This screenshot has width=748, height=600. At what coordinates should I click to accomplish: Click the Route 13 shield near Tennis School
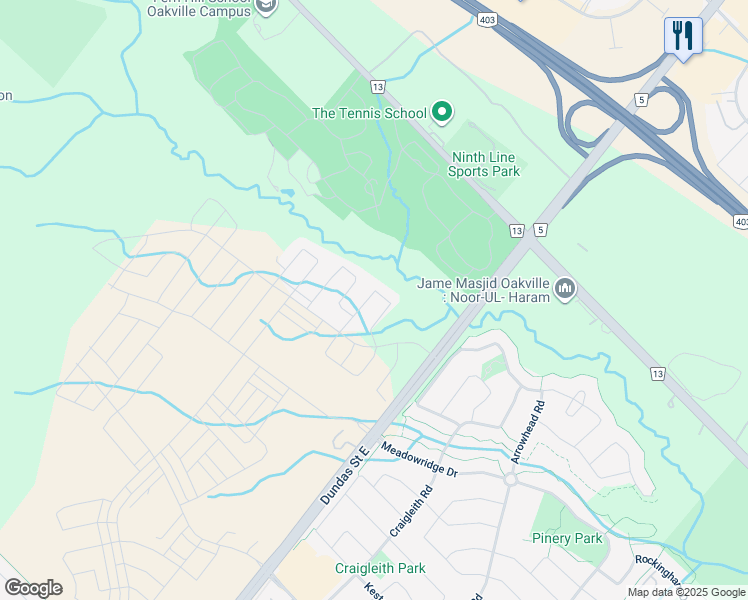pos(377,87)
